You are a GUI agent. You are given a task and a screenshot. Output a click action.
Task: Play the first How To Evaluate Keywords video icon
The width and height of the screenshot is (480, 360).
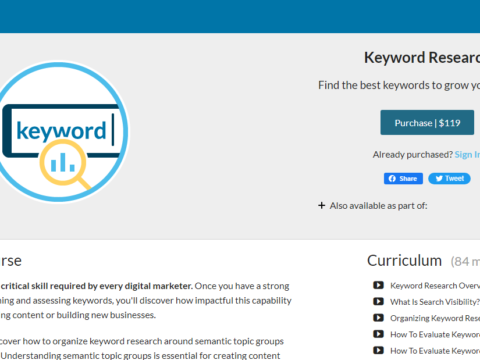tap(378, 334)
